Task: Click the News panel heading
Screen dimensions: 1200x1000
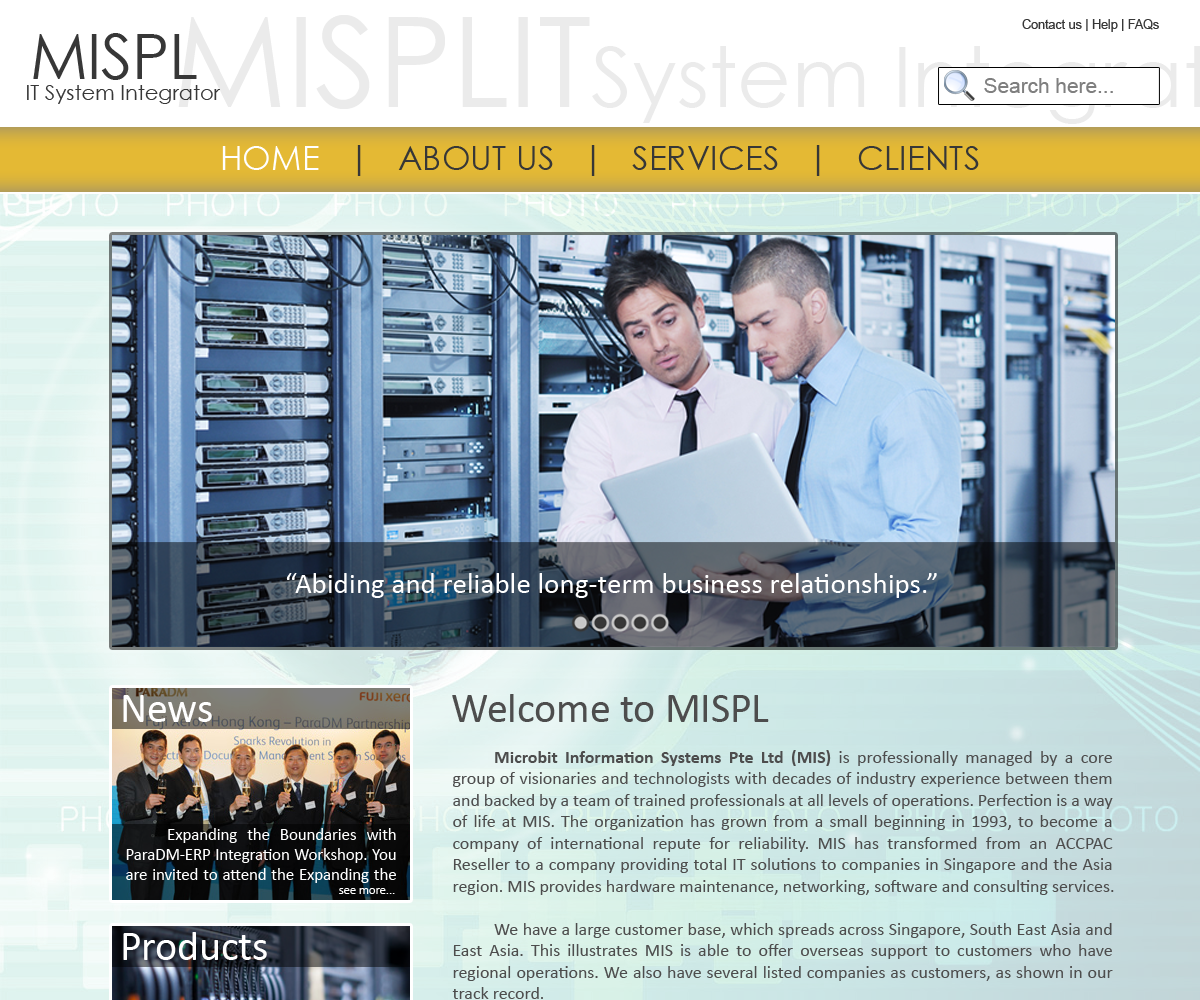Action: 166,709
